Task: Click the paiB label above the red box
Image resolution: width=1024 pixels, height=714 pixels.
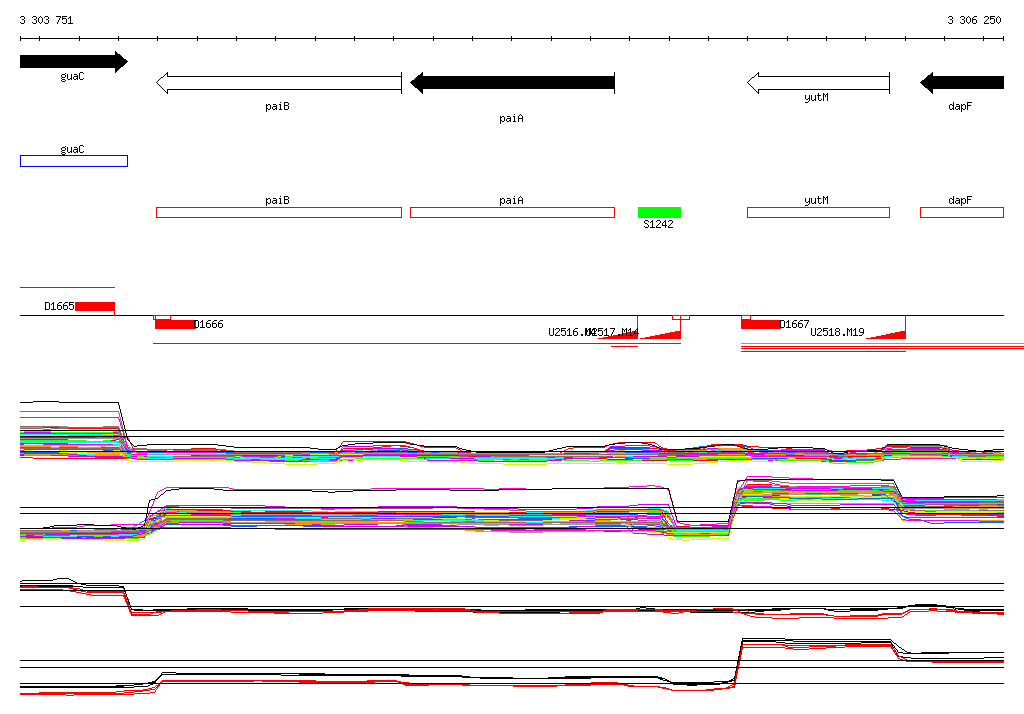Action: (278, 201)
